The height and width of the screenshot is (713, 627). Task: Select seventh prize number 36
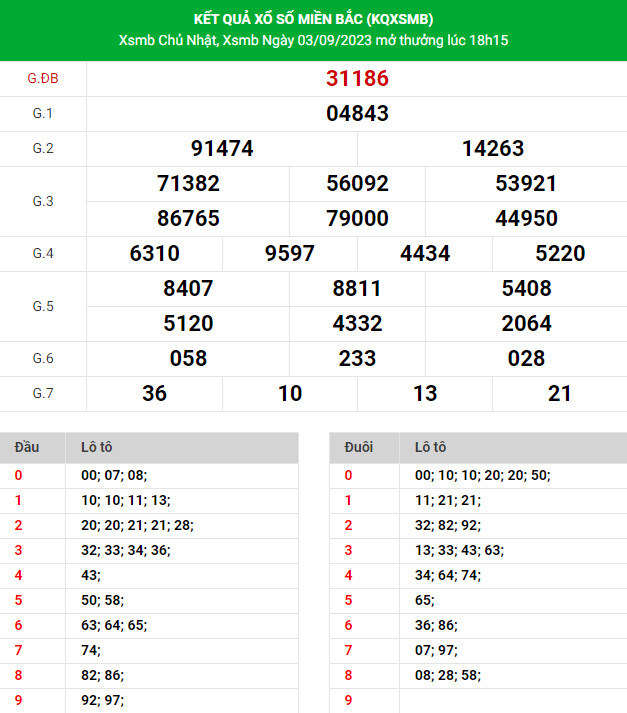(155, 393)
